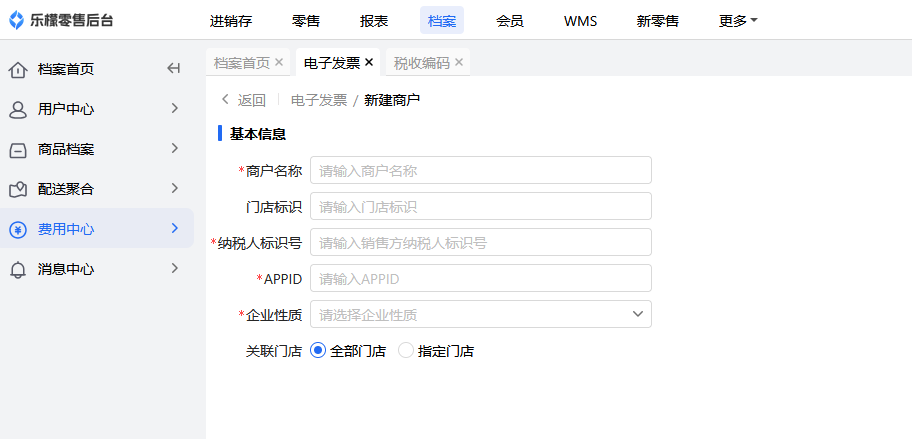Expand the 消息中心 submenu chevron

tap(174, 268)
